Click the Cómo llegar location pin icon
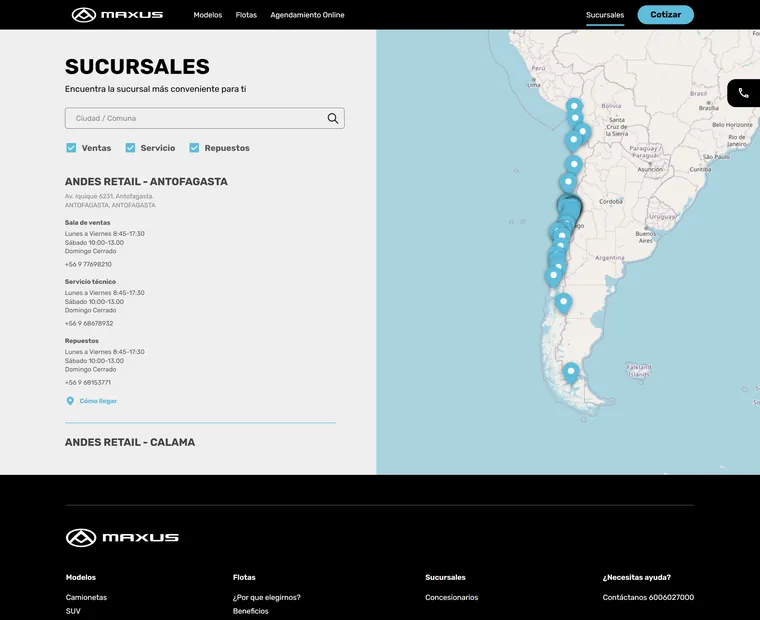 click(x=70, y=401)
